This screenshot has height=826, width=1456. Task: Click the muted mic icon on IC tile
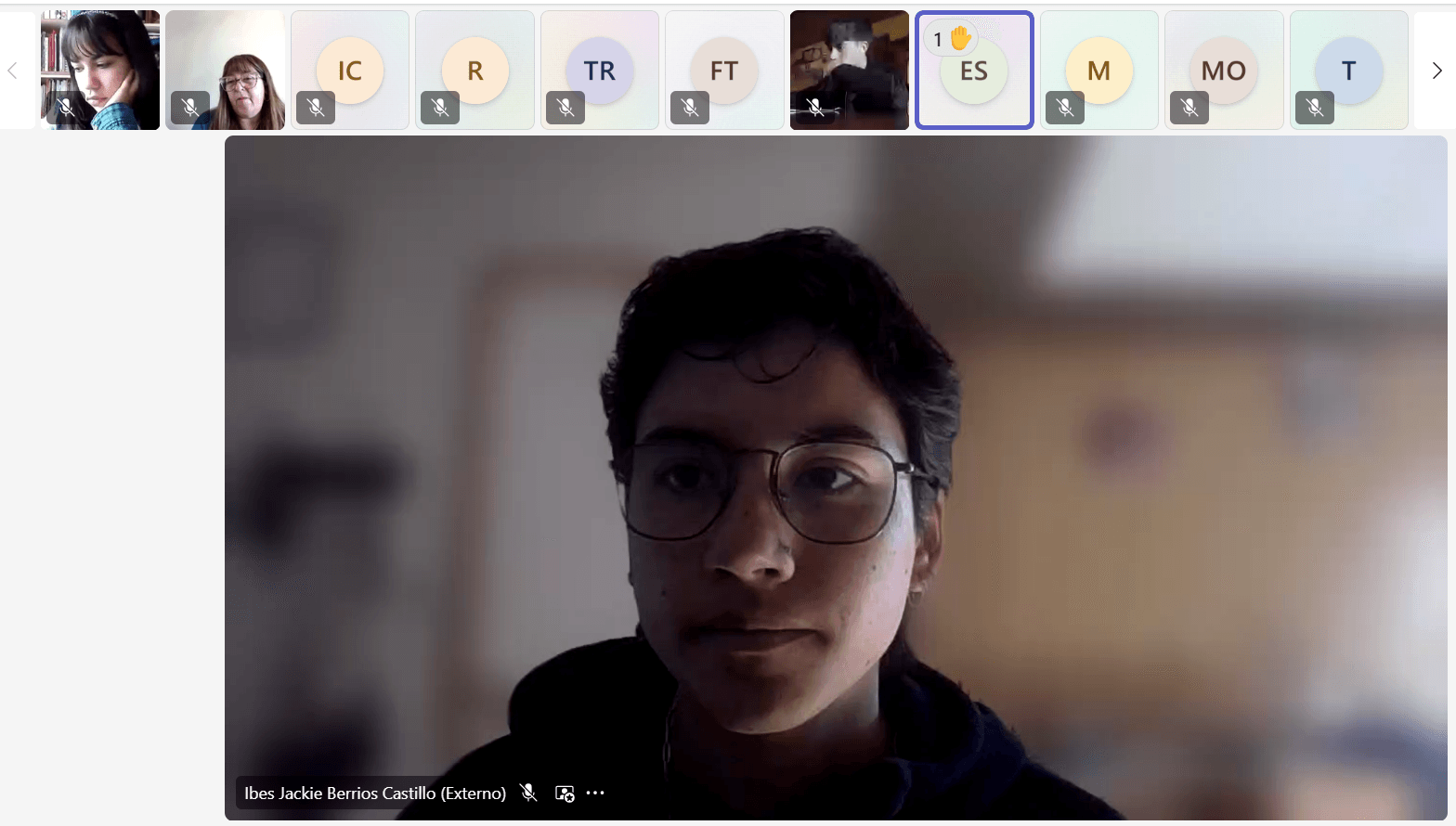coord(316,108)
